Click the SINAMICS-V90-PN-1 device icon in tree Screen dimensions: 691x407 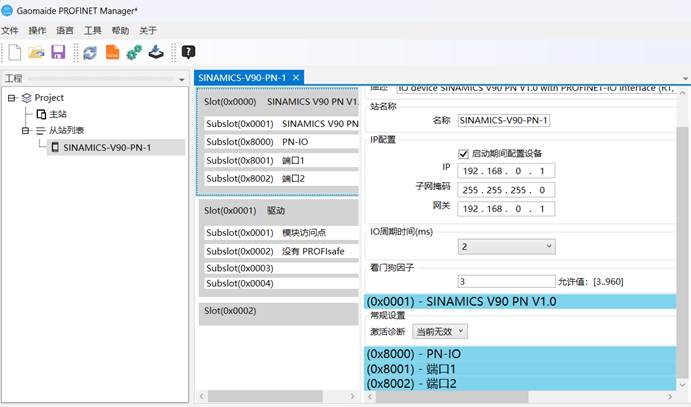(x=55, y=147)
